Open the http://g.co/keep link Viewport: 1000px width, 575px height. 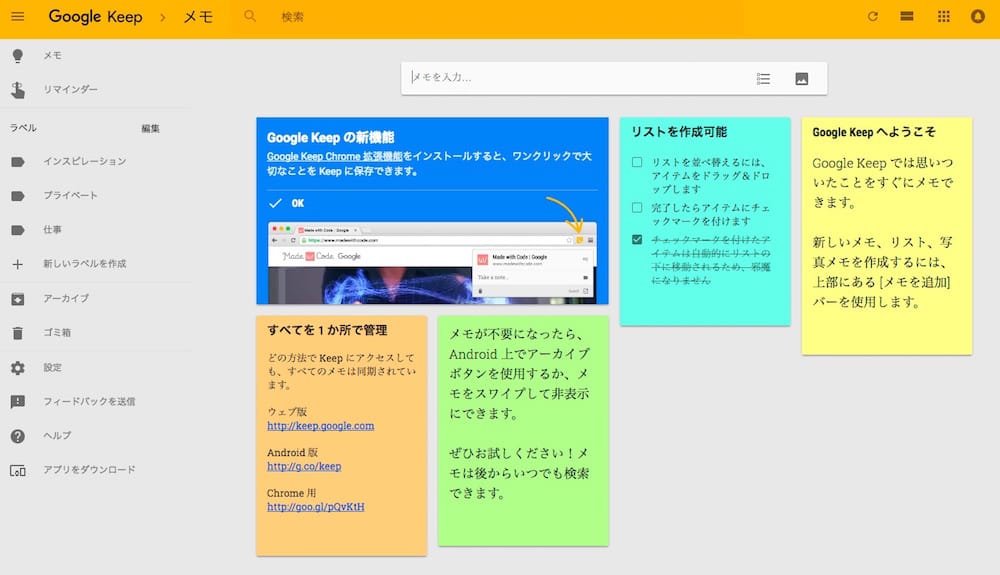[x=304, y=467]
